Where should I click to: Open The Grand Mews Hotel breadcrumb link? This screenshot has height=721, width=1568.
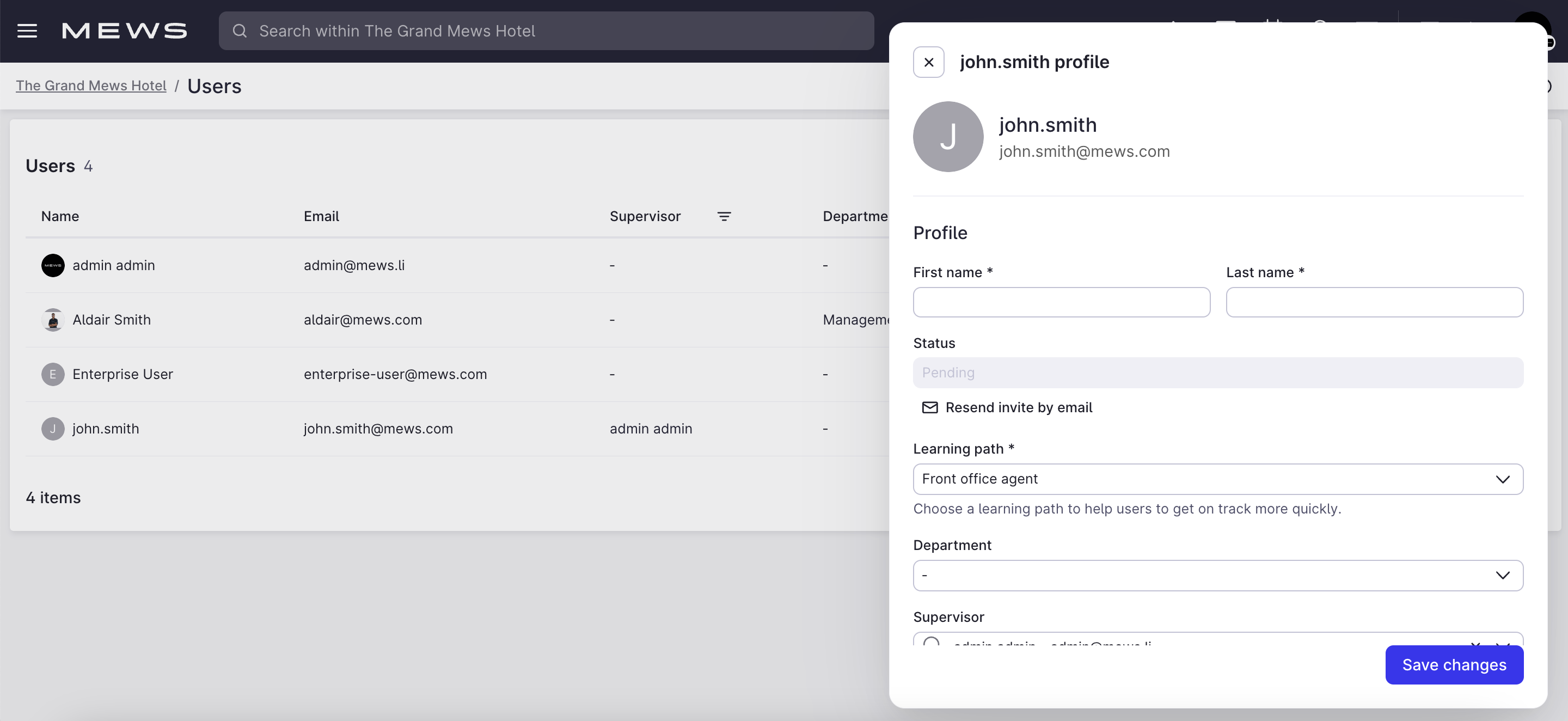click(x=91, y=86)
